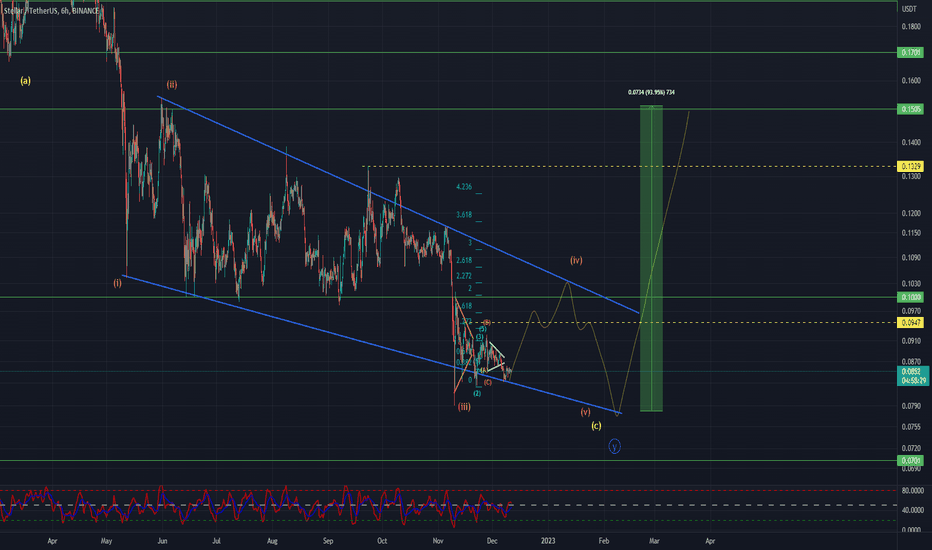Click the Dec time axis label
This screenshot has height=550, width=932.
pyautogui.click(x=492, y=541)
